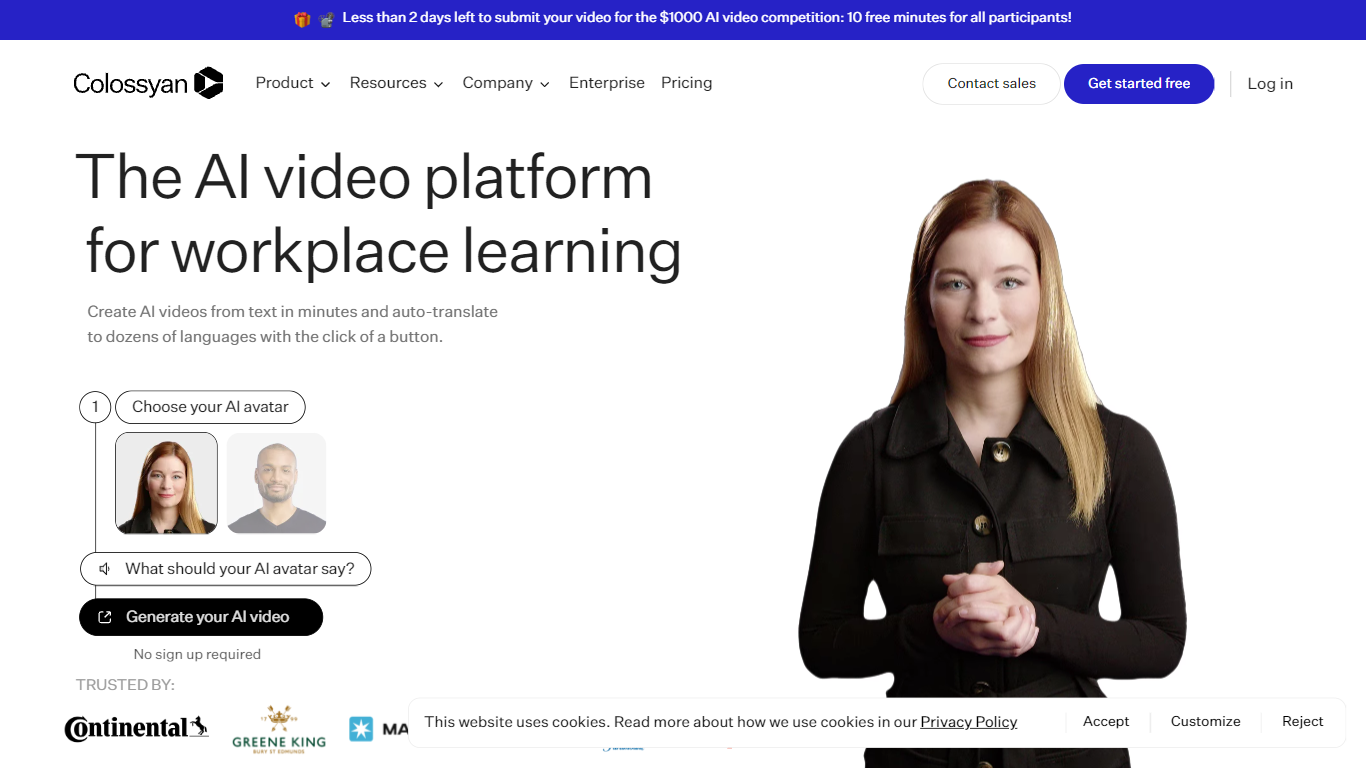Click the step 1 circle marker
The image size is (1366, 768).
95,407
